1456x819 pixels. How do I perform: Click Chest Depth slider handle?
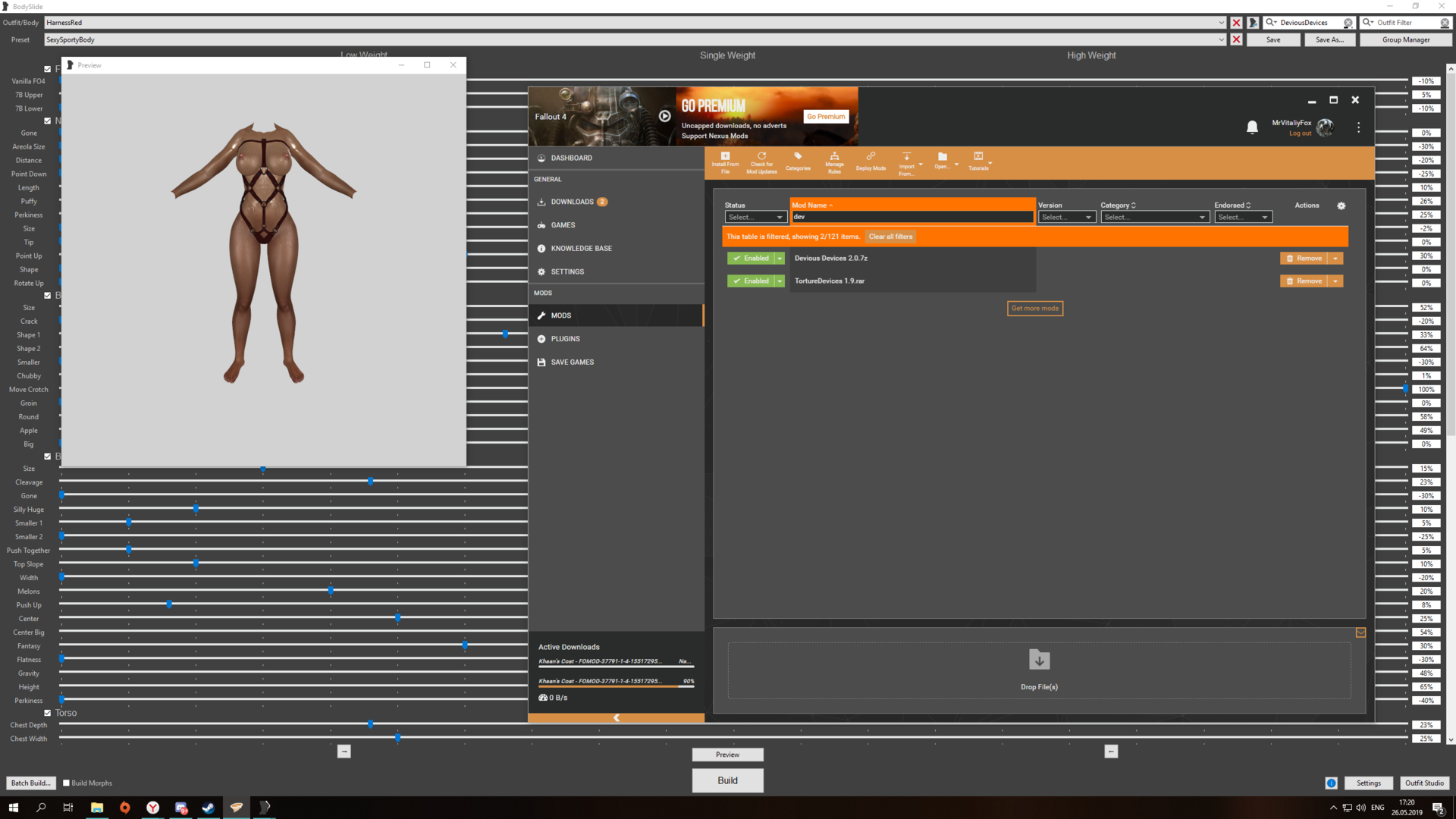[x=370, y=724]
